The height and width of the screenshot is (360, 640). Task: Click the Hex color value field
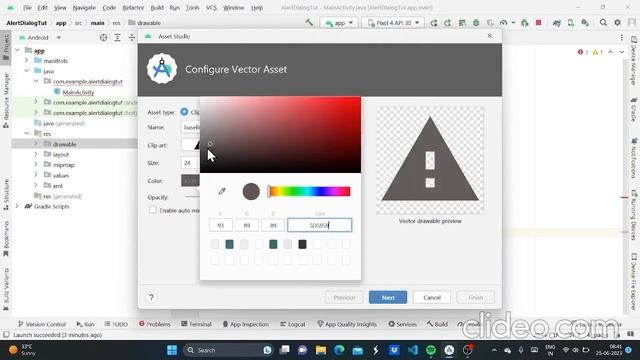(320, 225)
